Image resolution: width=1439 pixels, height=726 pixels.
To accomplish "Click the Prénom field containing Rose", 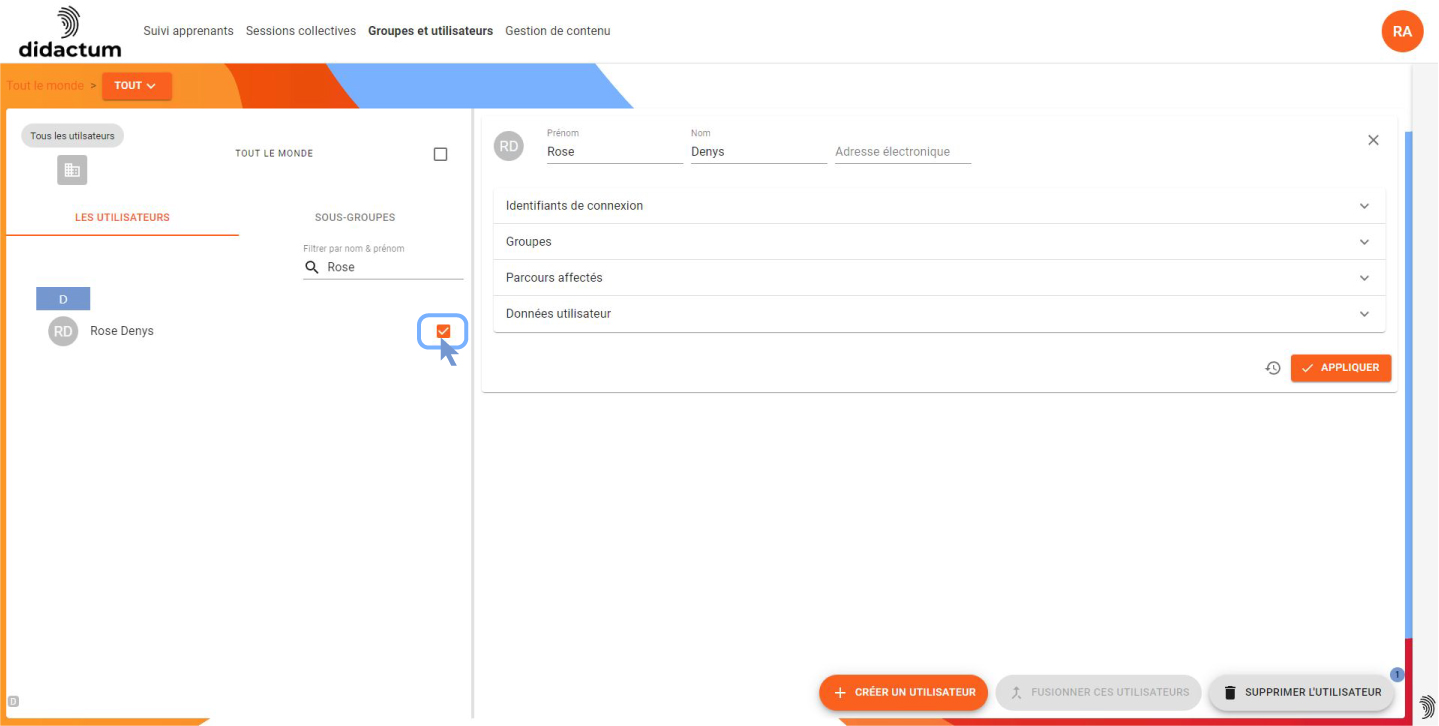I will click(x=615, y=152).
